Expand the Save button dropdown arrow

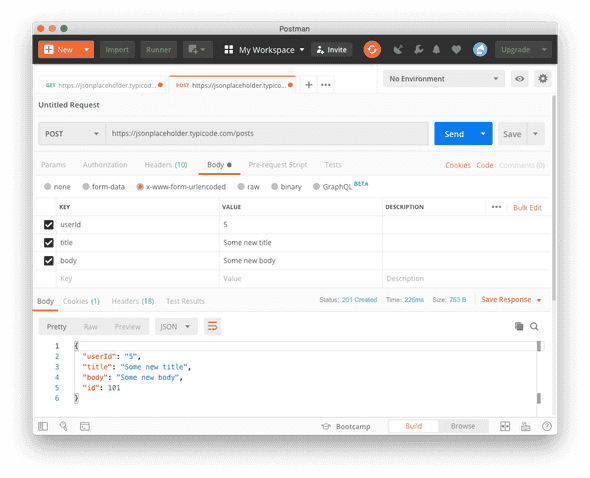click(535, 134)
